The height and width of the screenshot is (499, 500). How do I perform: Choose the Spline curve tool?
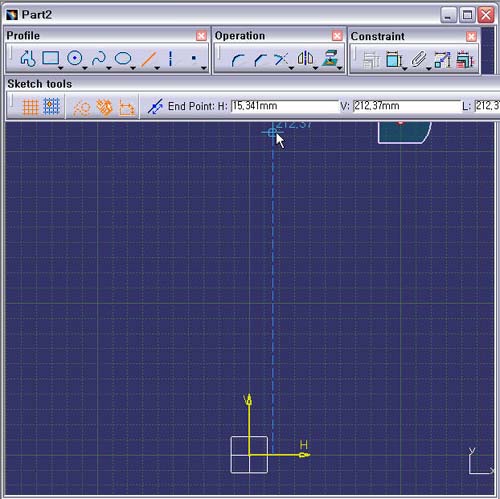tap(99, 58)
